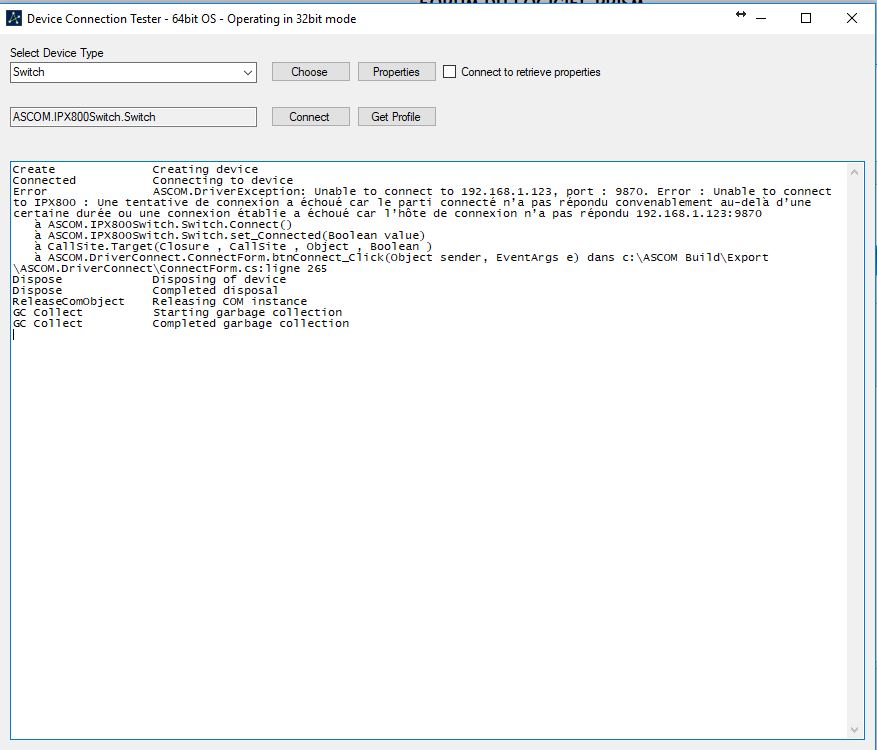Maximize the Device Connection Tester window
877x750 pixels.
(806, 18)
